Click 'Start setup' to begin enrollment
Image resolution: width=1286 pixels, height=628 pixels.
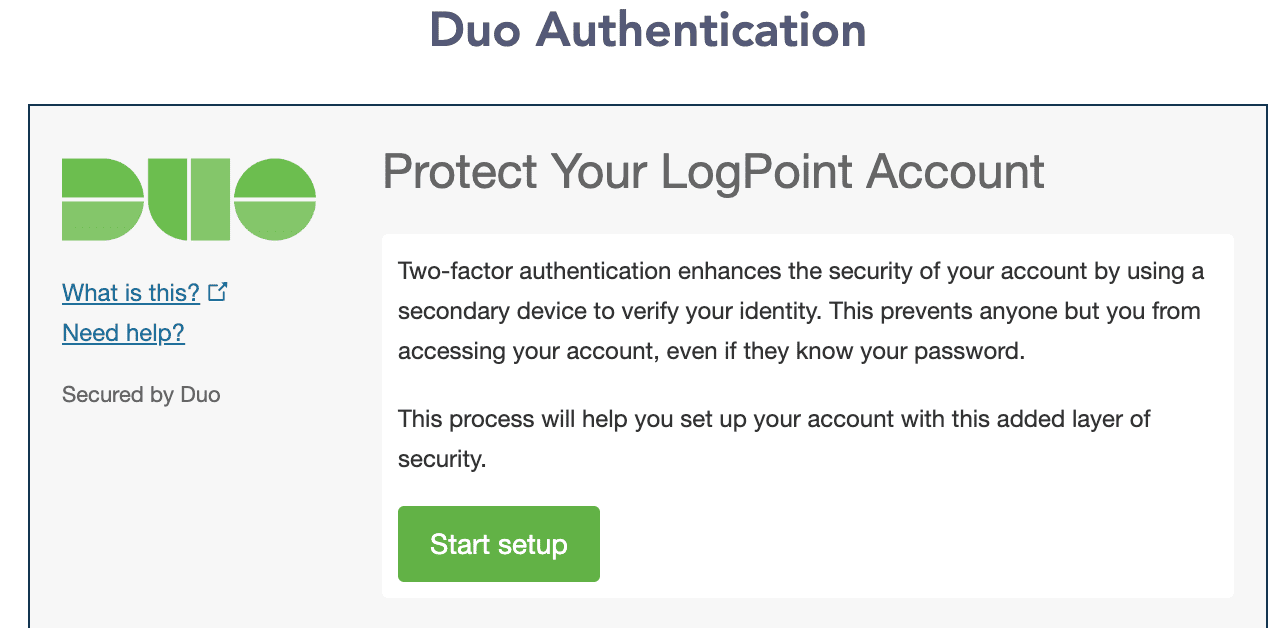pos(498,543)
